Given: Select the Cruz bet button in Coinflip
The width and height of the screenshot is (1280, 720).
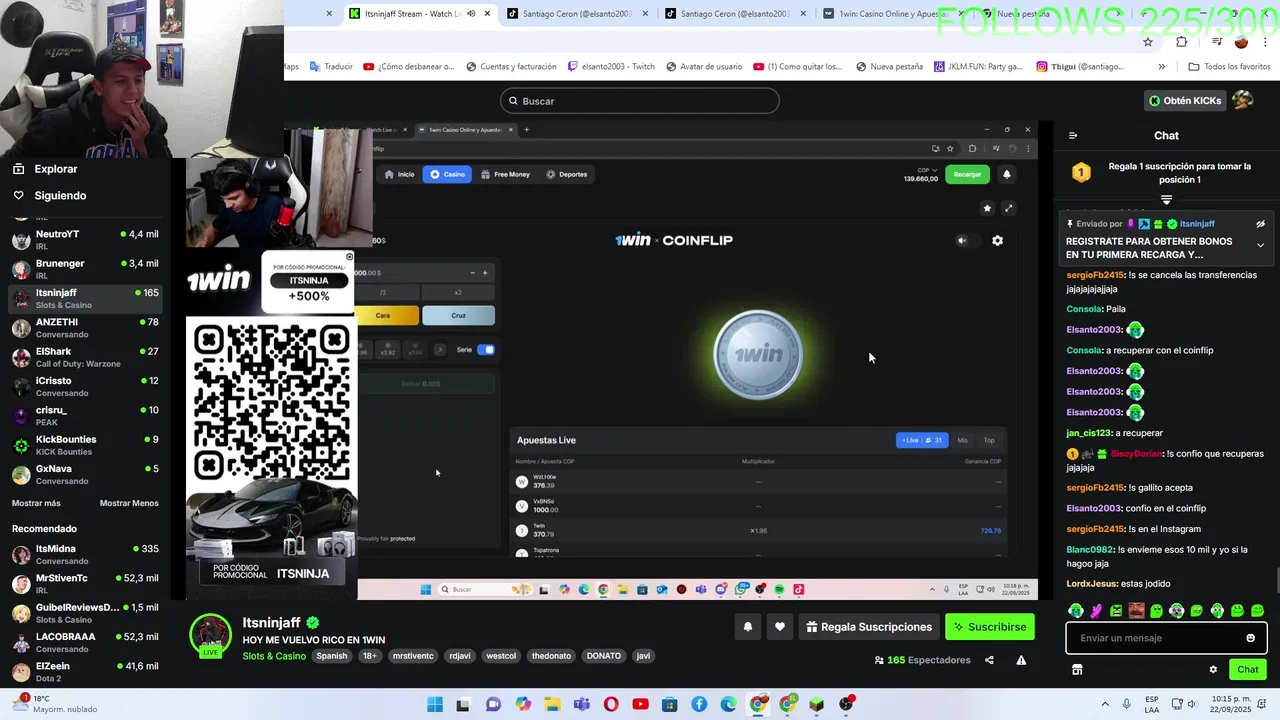Looking at the screenshot, I should pyautogui.click(x=458, y=315).
